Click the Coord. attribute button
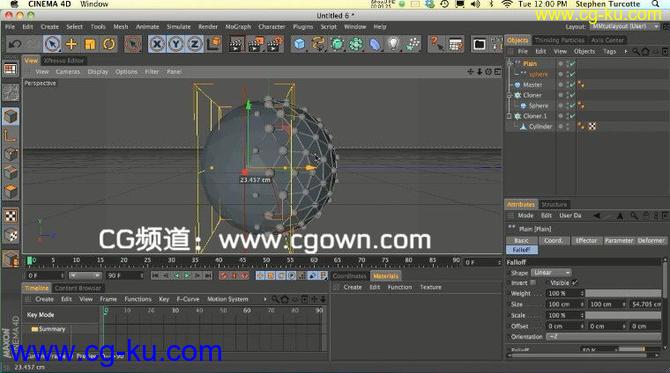Viewport: 670px width, 373px height. pyautogui.click(x=554, y=241)
